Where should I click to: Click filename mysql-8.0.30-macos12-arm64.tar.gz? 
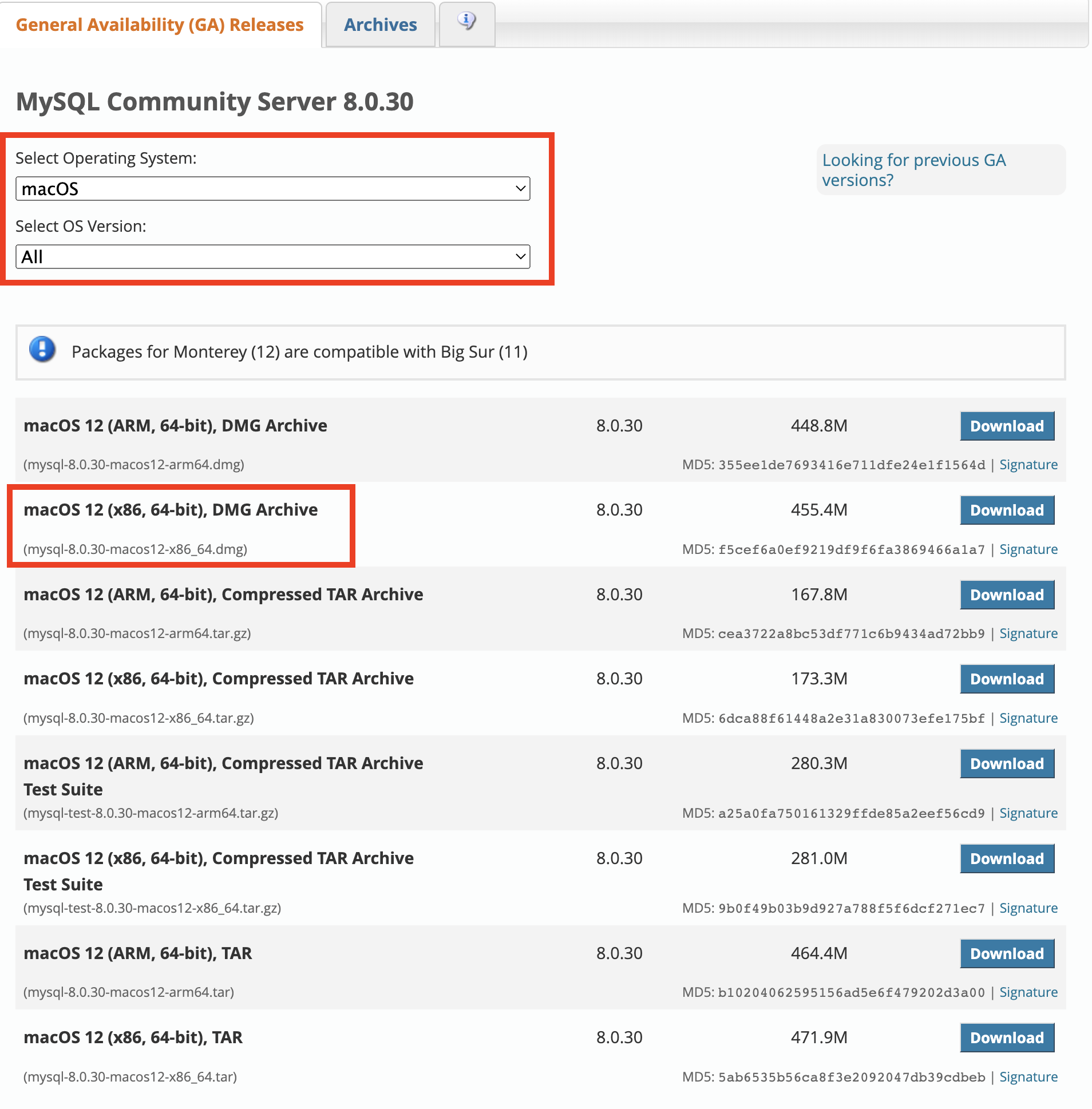pos(137,634)
